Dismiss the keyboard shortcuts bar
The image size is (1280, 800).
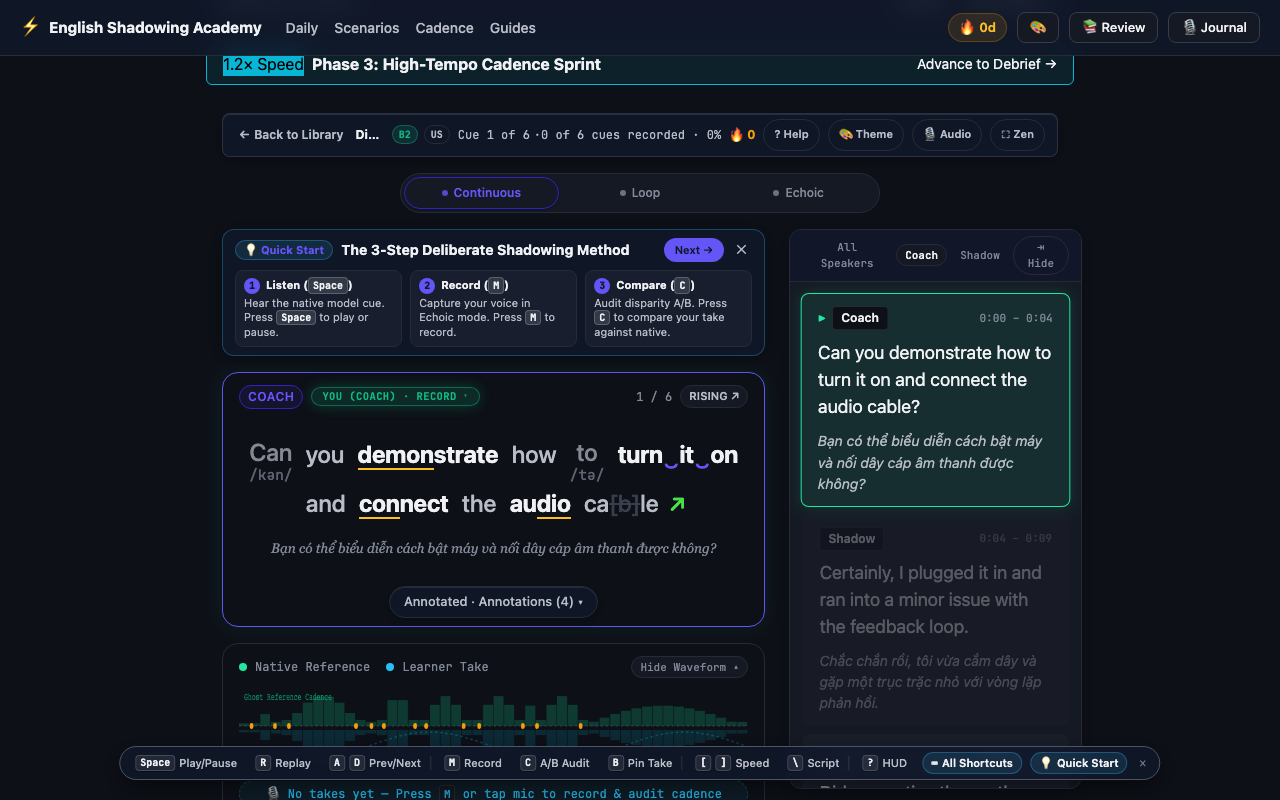pyautogui.click(x=1143, y=763)
